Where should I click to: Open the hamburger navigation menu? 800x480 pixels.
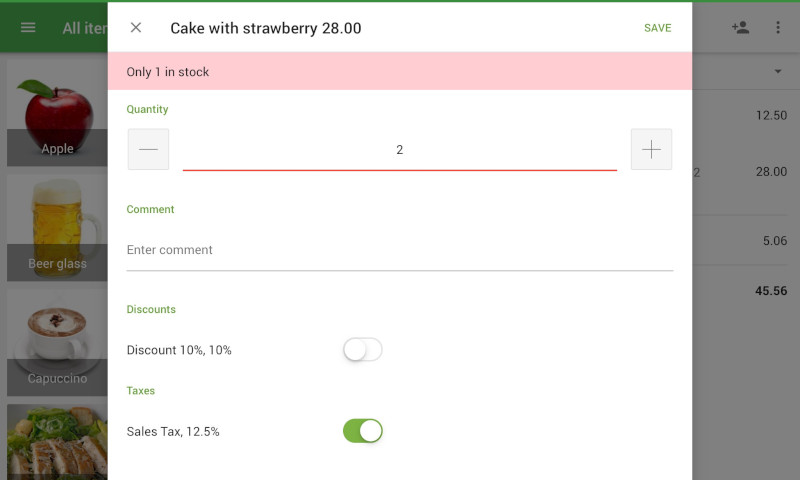point(28,28)
